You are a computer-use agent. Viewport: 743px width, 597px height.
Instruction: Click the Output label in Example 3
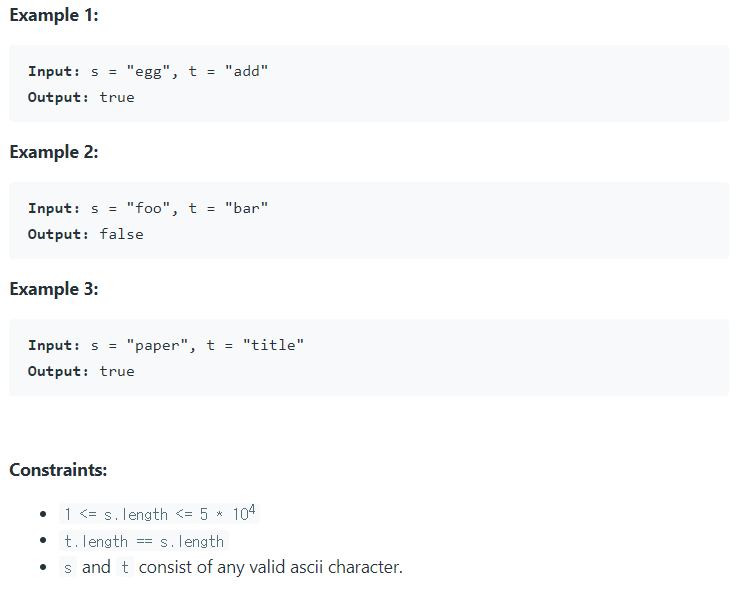point(58,371)
